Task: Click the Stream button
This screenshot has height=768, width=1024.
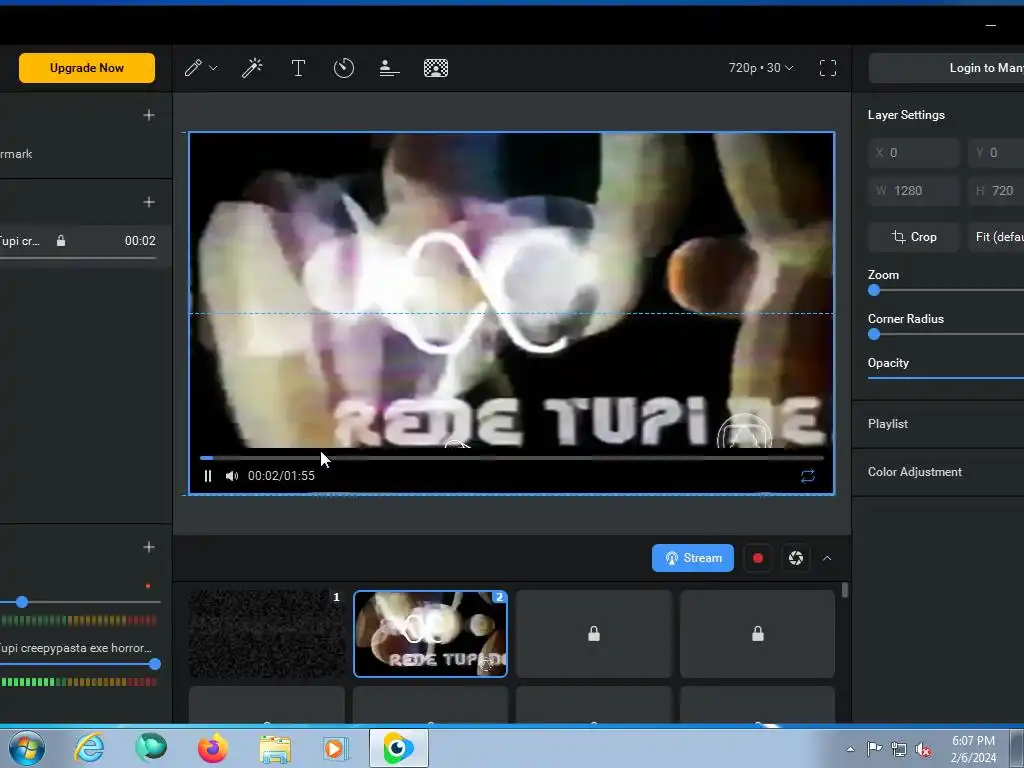Action: coord(693,558)
